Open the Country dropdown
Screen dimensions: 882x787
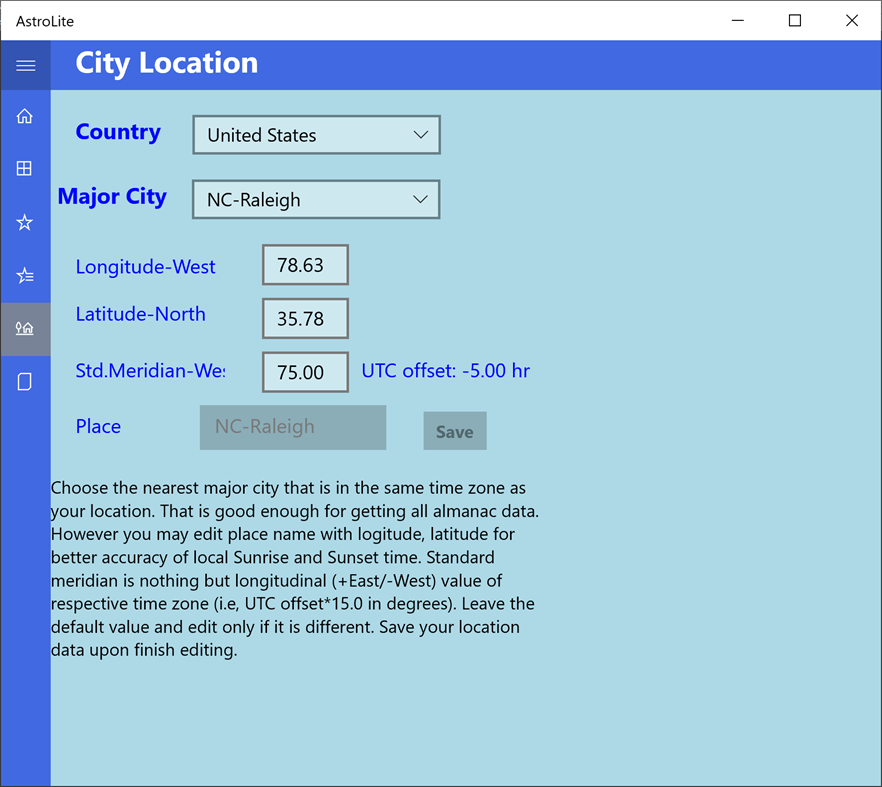point(315,134)
